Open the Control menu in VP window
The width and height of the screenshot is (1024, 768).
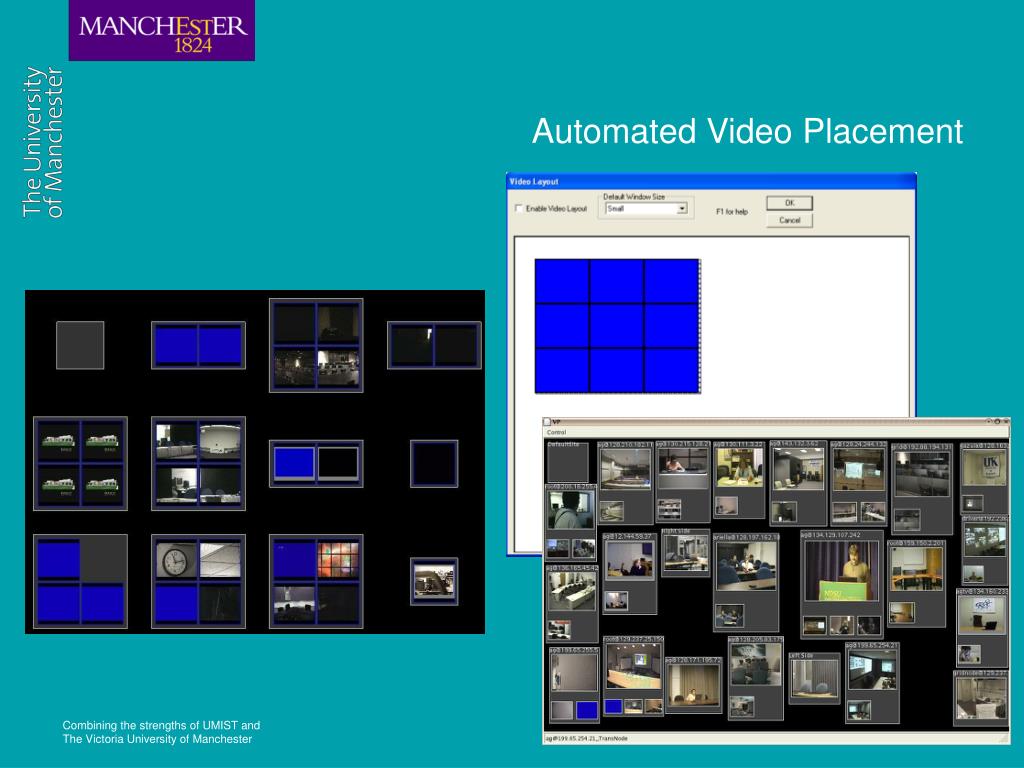coord(556,432)
